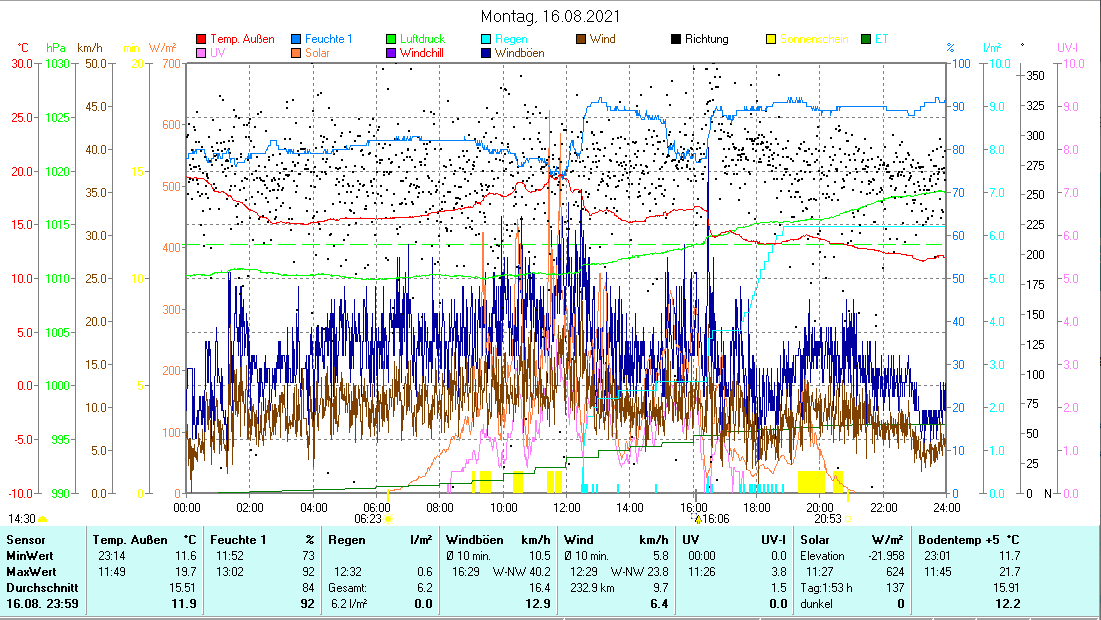This screenshot has width=1101, height=620.
Task: Click the 12:00 label on the time axis
Action: click(x=566, y=506)
